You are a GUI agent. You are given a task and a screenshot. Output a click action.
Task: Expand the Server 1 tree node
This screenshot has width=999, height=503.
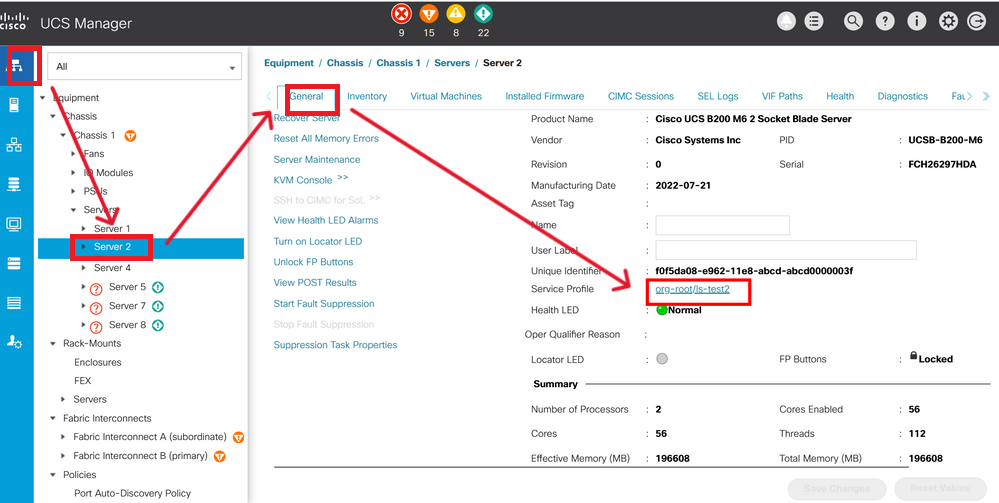tap(84, 228)
